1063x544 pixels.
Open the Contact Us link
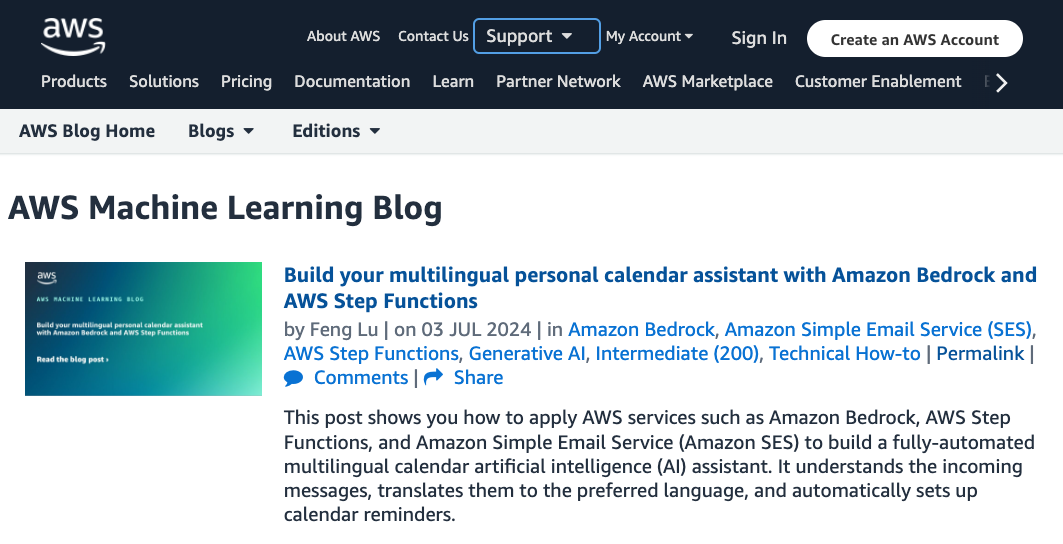(433, 36)
